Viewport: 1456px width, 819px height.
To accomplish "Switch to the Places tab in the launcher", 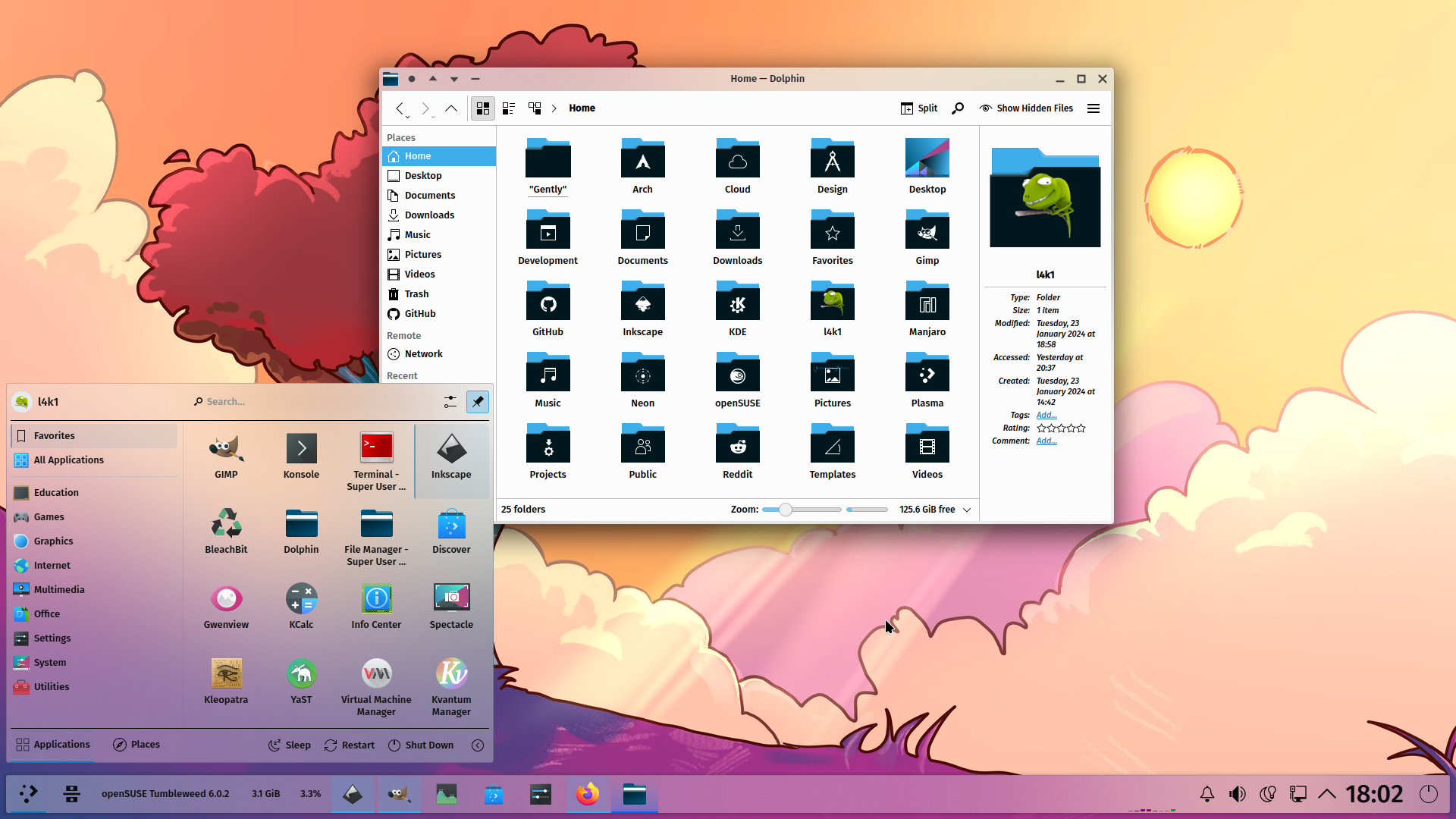I will pyautogui.click(x=136, y=745).
